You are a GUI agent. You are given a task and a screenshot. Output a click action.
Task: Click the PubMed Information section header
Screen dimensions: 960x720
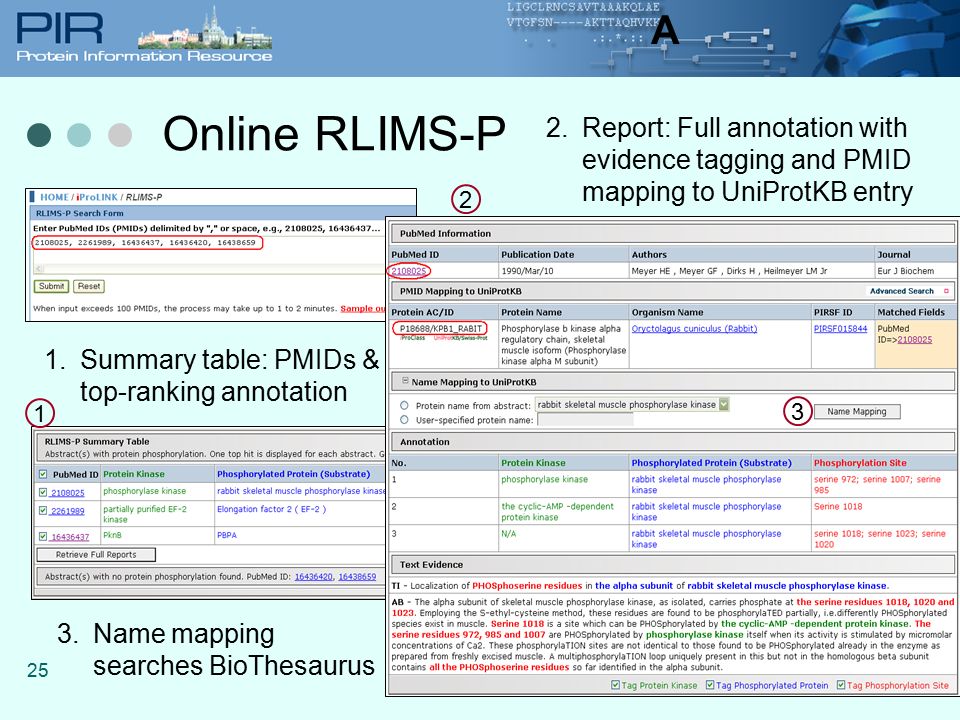672,233
